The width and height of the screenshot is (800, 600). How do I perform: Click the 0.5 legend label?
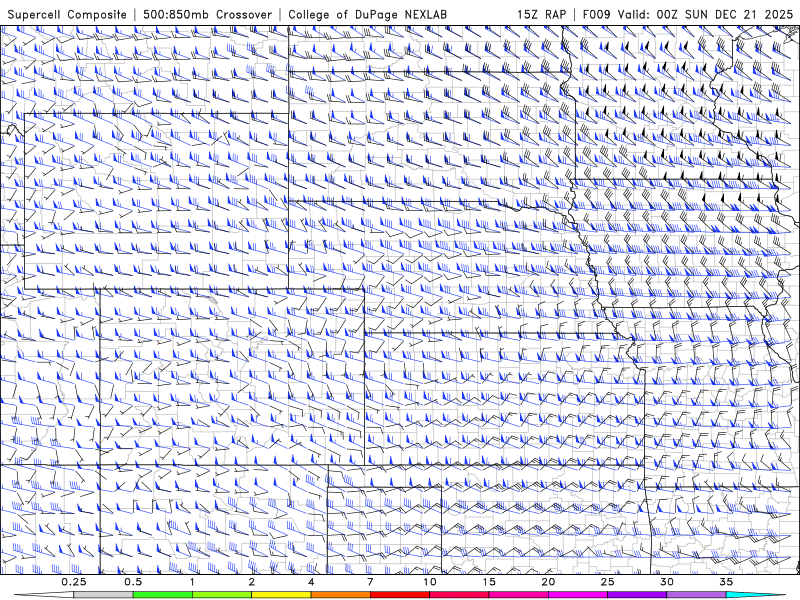pos(133,582)
